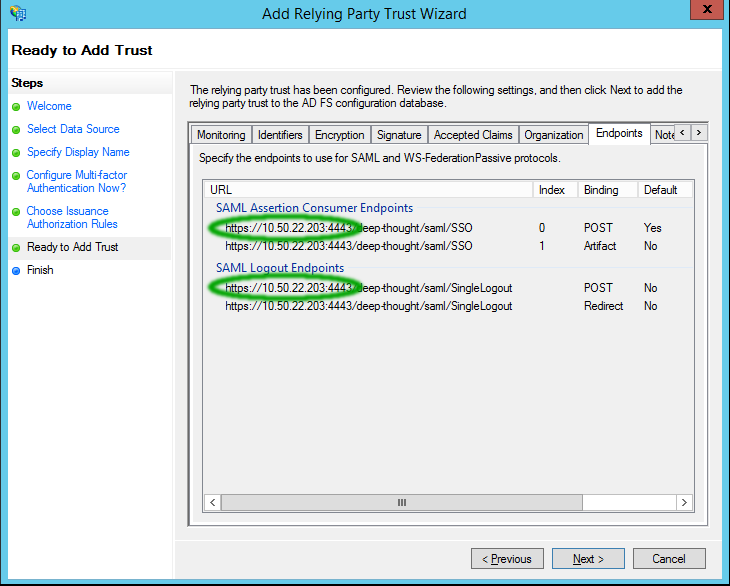The height and width of the screenshot is (586, 730).
Task: Open the Monitoring tab
Action: [x=221, y=135]
